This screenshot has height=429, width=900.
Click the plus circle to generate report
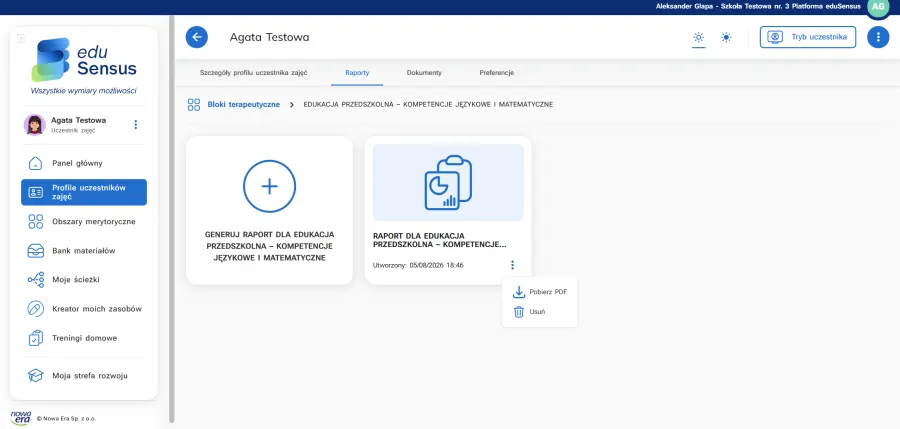pyautogui.click(x=269, y=187)
